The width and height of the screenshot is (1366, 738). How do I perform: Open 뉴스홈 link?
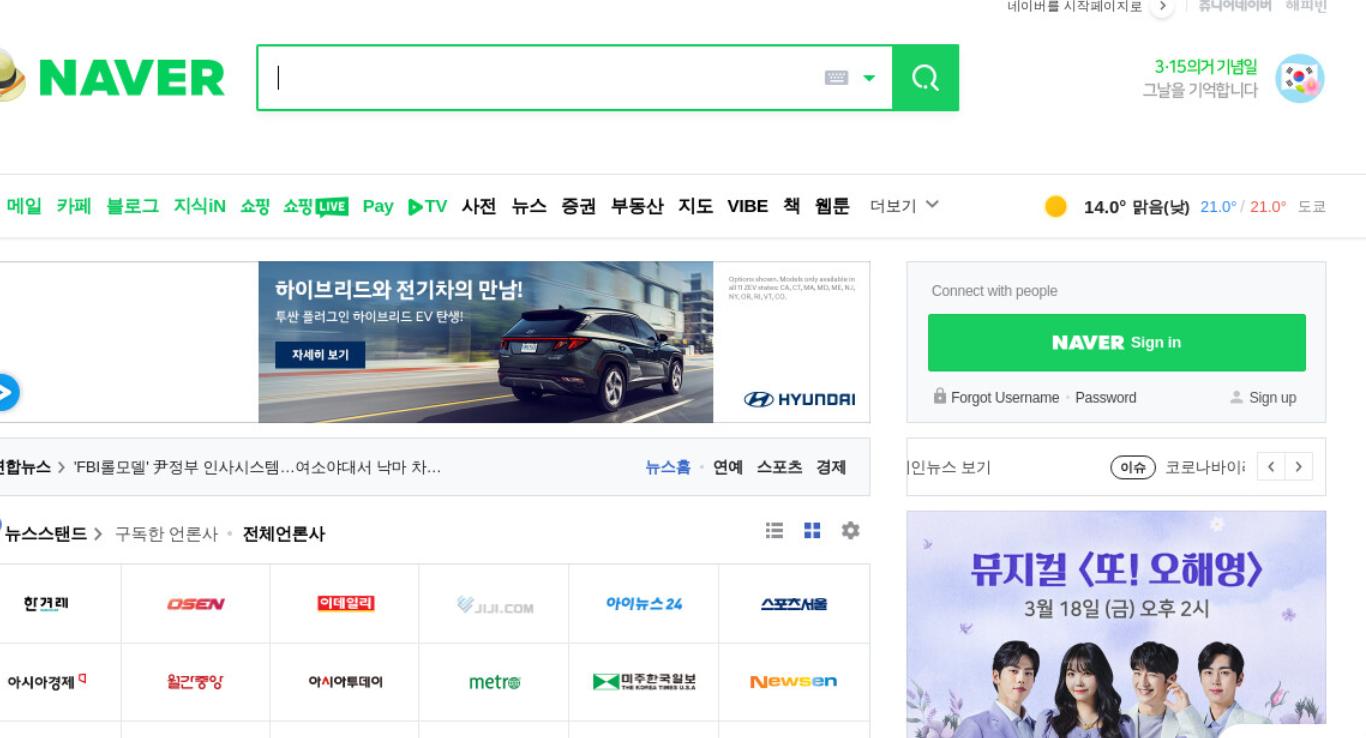[668, 467]
